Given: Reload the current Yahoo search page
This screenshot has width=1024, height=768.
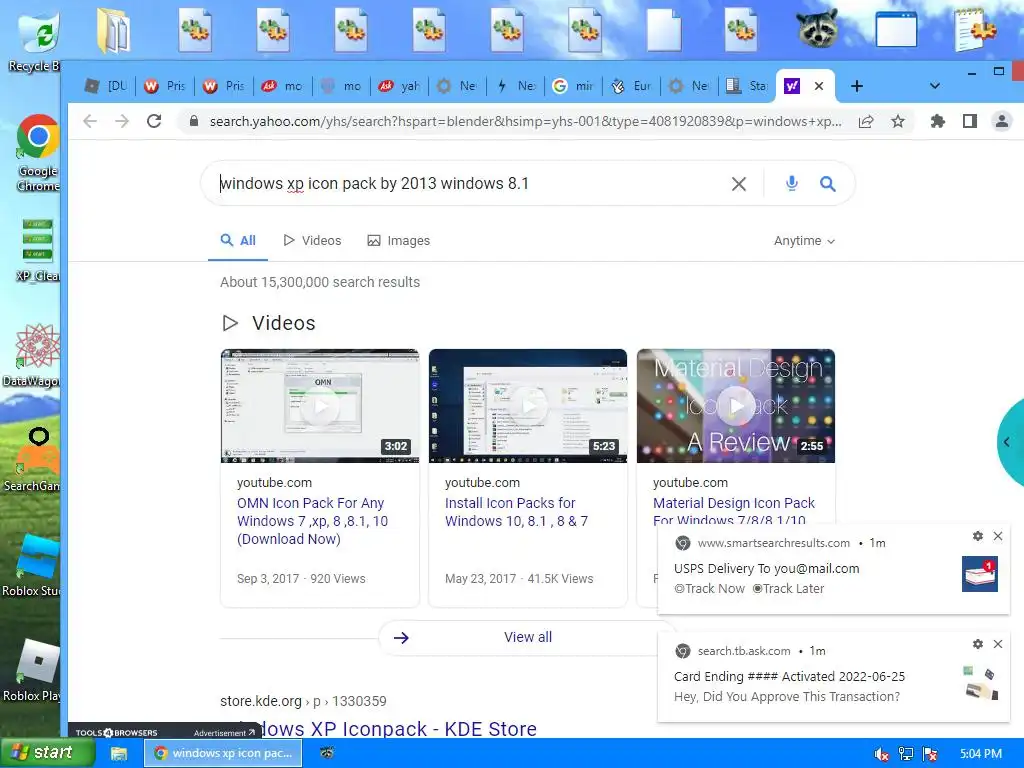Looking at the screenshot, I should click(x=154, y=121).
